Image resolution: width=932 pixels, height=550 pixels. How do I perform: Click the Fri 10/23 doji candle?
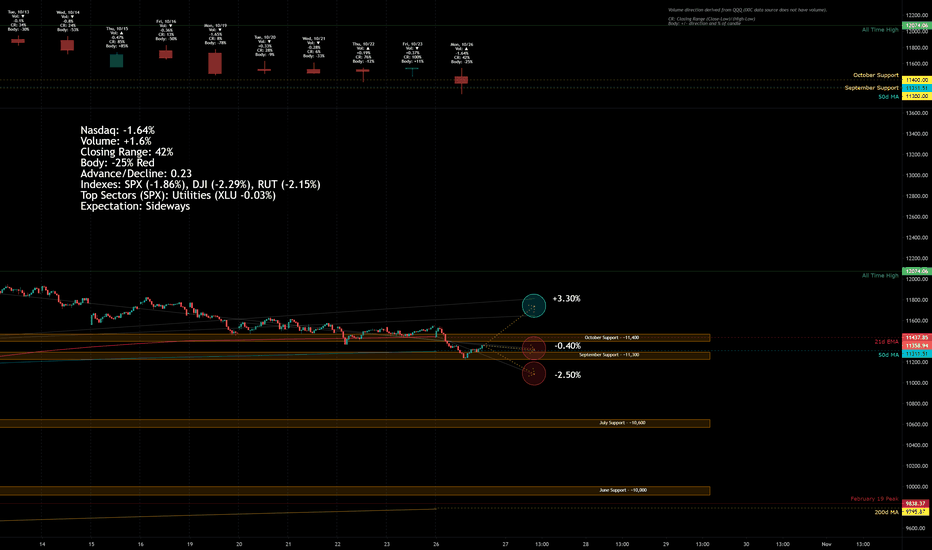[412, 70]
